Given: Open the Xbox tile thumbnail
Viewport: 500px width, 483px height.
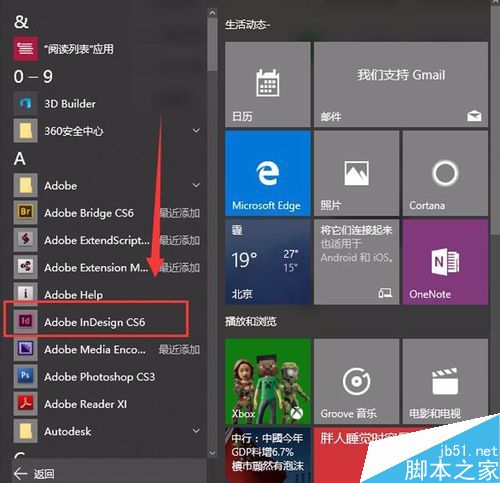Looking at the screenshot, I should [x=268, y=382].
